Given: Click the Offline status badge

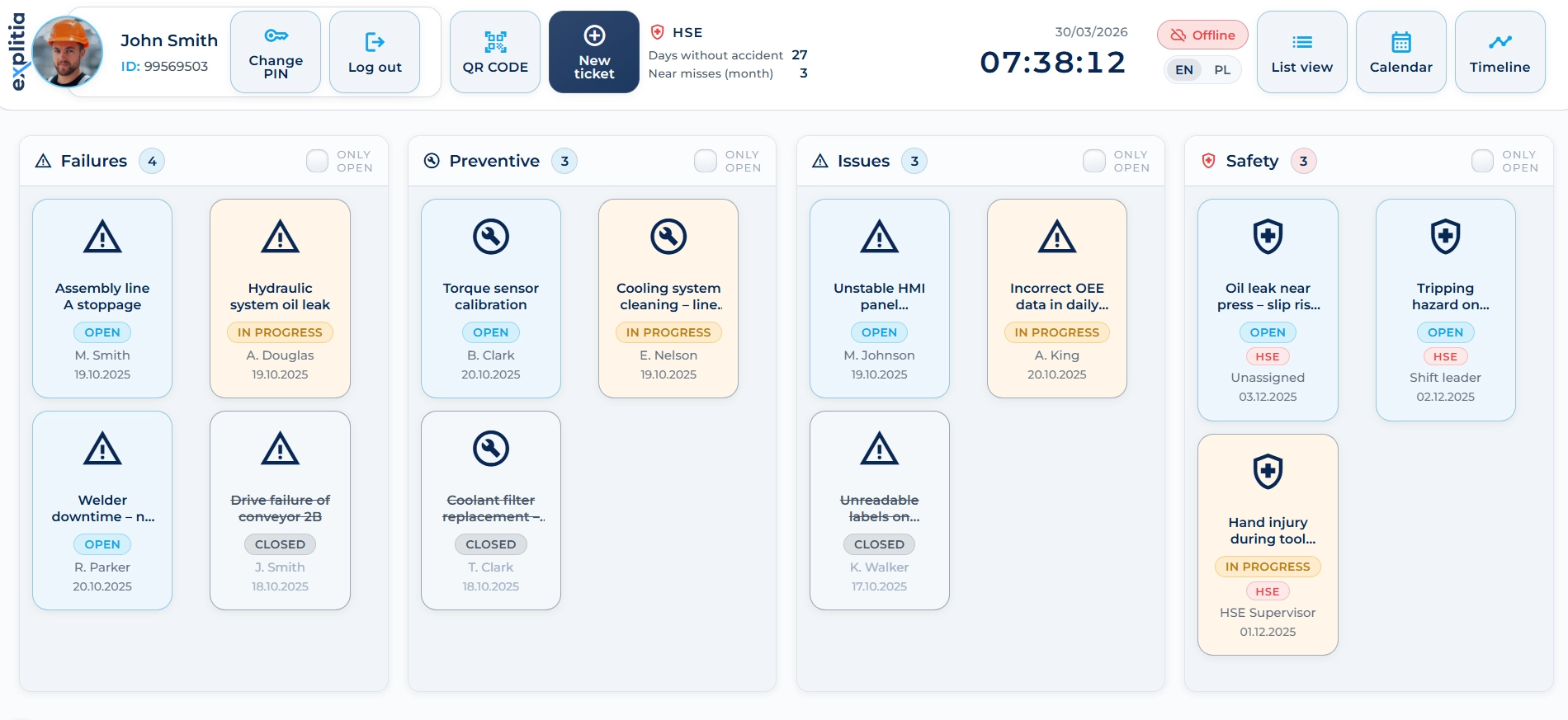Looking at the screenshot, I should 1202,35.
